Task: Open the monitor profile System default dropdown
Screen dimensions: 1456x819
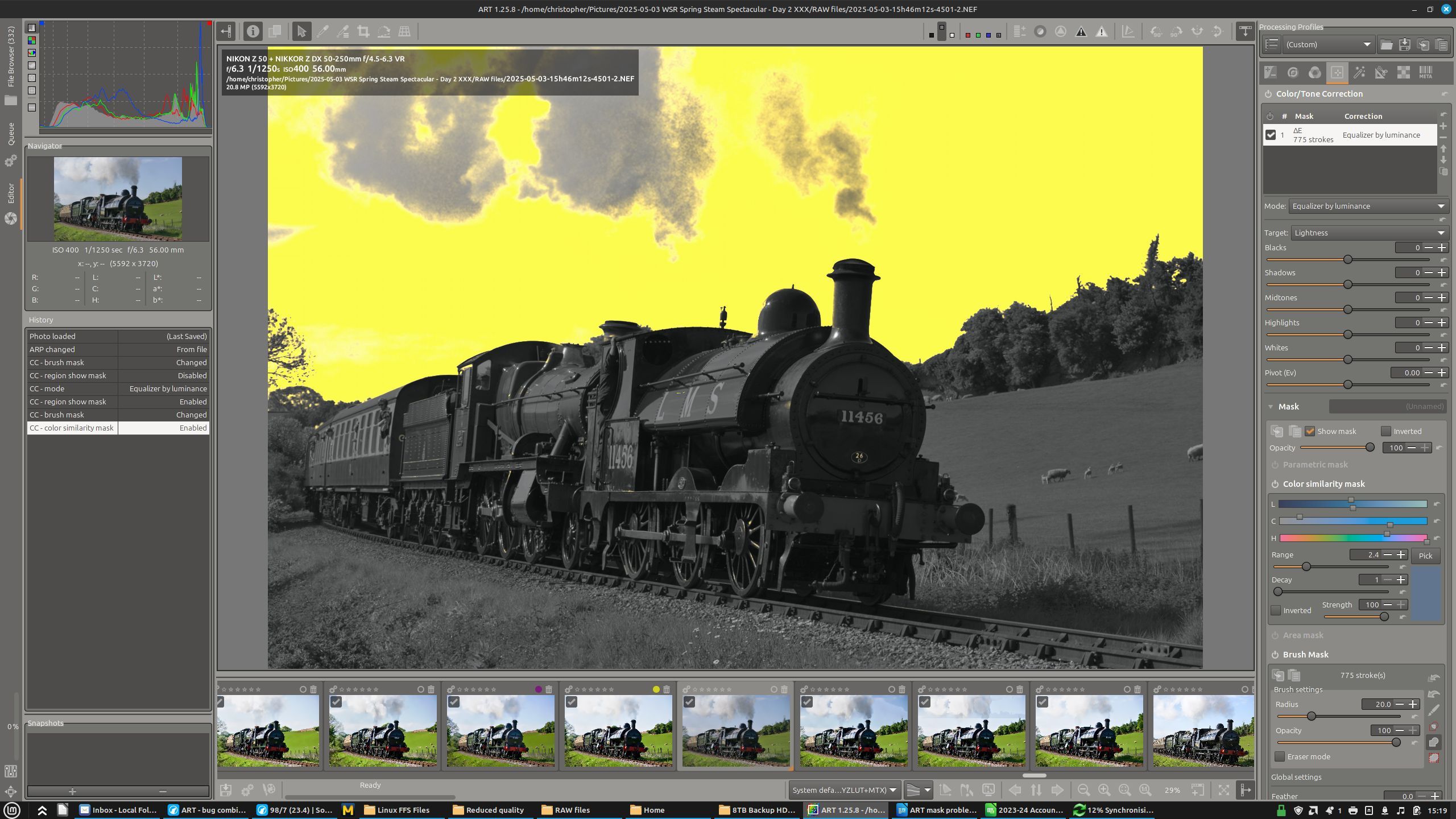Action: tap(844, 790)
